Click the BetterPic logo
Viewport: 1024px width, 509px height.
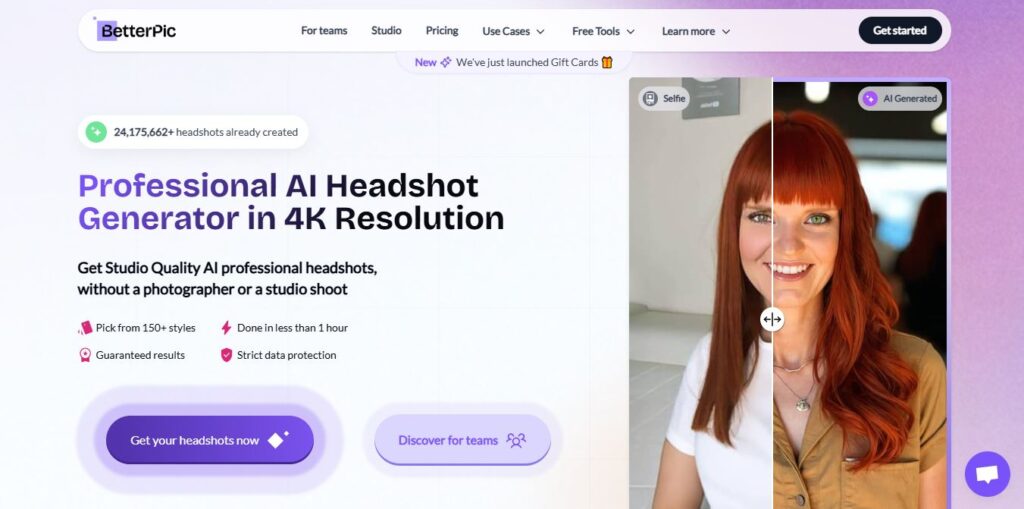(x=136, y=30)
